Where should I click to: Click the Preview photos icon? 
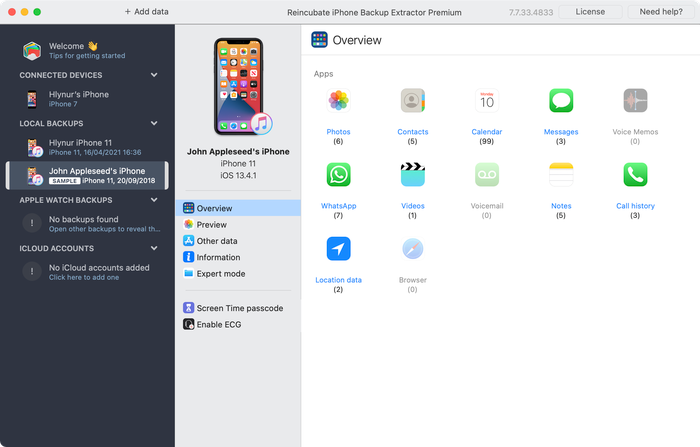pos(188,224)
